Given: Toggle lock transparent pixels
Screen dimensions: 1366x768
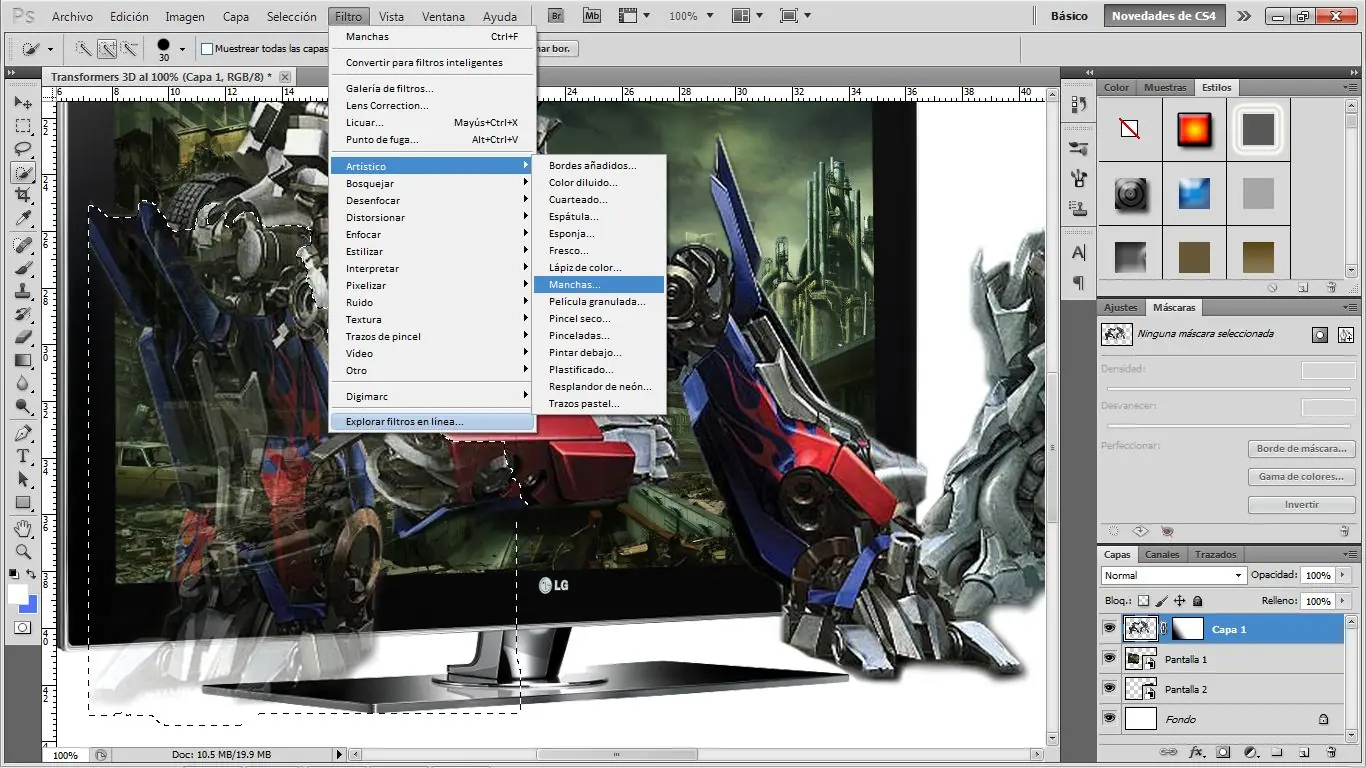Looking at the screenshot, I should point(1143,601).
